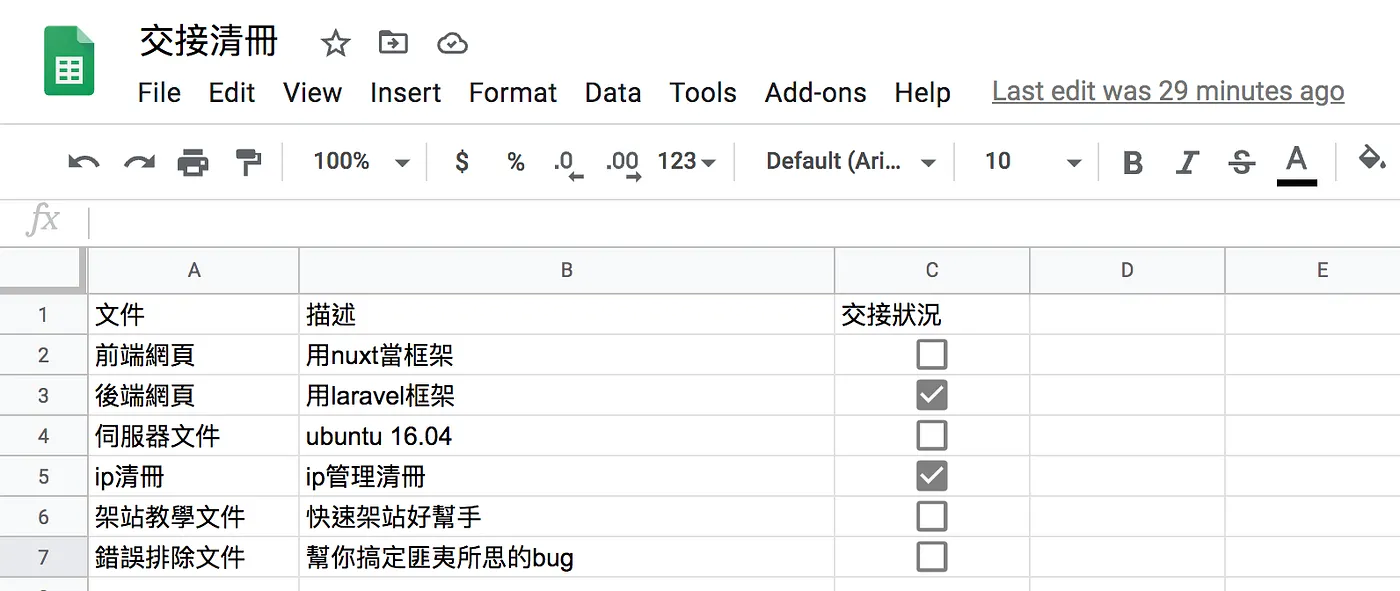This screenshot has height=591, width=1400.
Task: Select column E header
Action: click(1313, 270)
